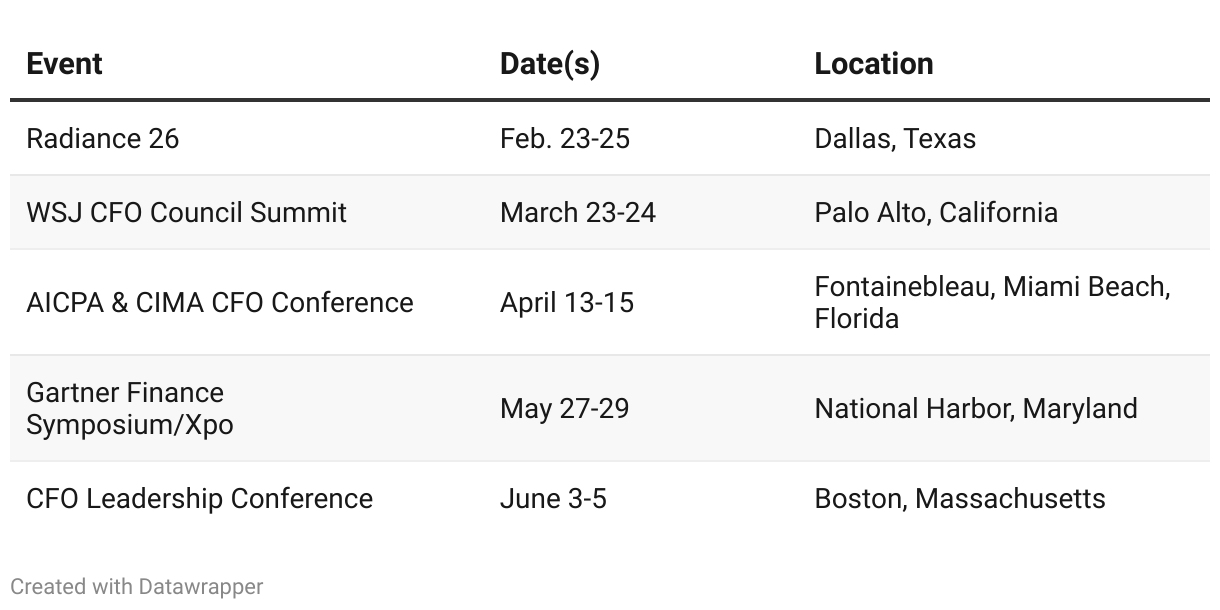Click the Dallas, Texas location cell
Image resolution: width=1220 pixels, height=610 pixels.
tap(895, 138)
